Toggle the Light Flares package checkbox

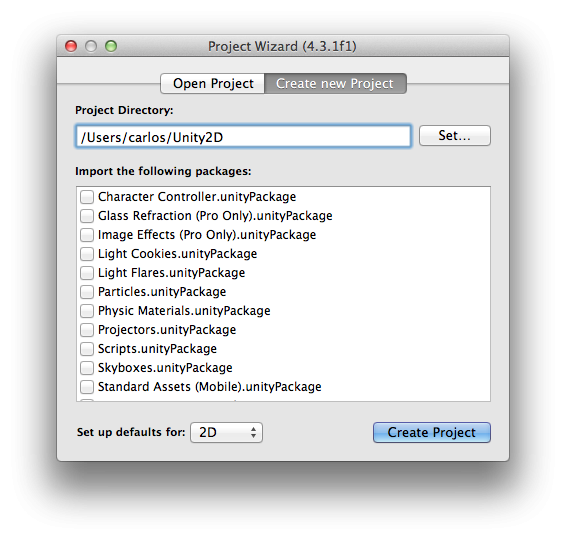point(87,273)
